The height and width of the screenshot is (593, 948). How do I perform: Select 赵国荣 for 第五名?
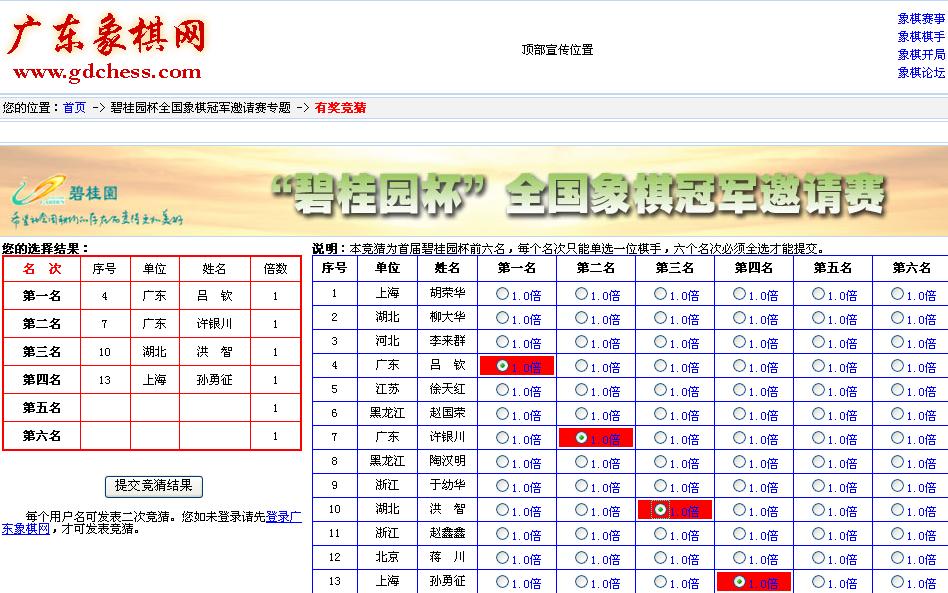[818, 413]
